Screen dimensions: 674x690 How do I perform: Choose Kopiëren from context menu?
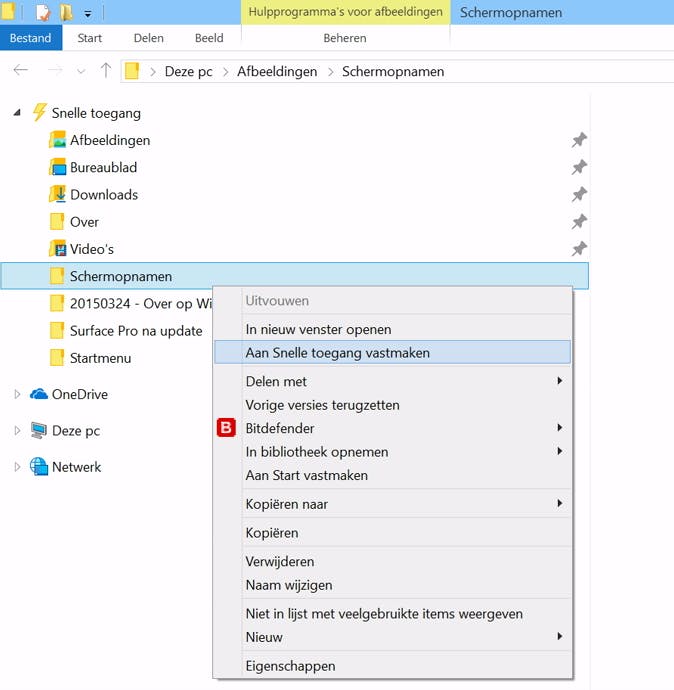(x=392, y=533)
